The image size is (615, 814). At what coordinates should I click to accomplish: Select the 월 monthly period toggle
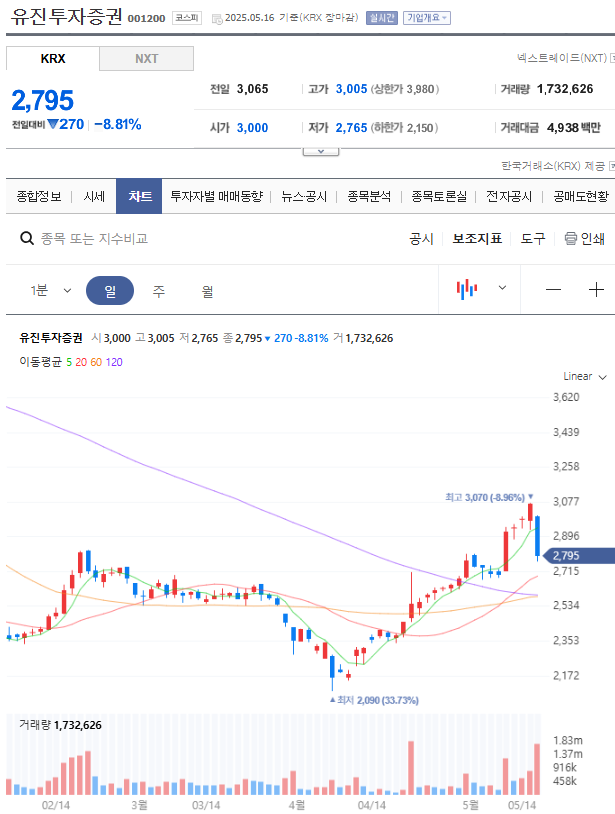(208, 291)
